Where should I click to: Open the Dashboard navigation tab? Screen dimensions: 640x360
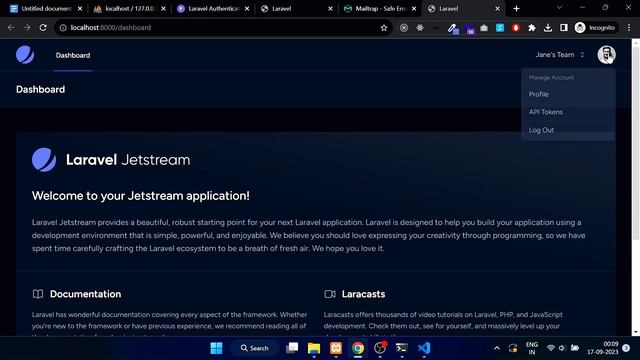click(x=73, y=56)
